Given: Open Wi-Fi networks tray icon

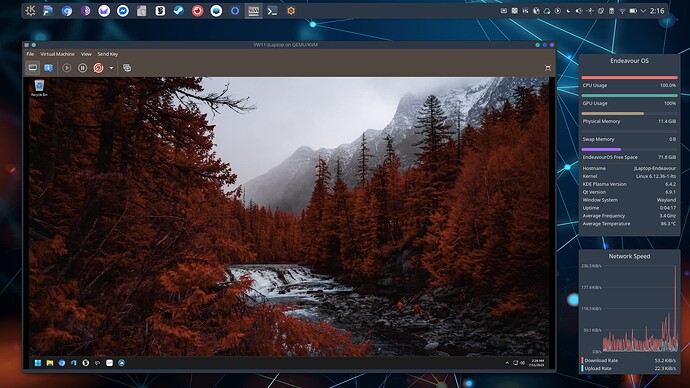Looking at the screenshot, I should (x=622, y=11).
